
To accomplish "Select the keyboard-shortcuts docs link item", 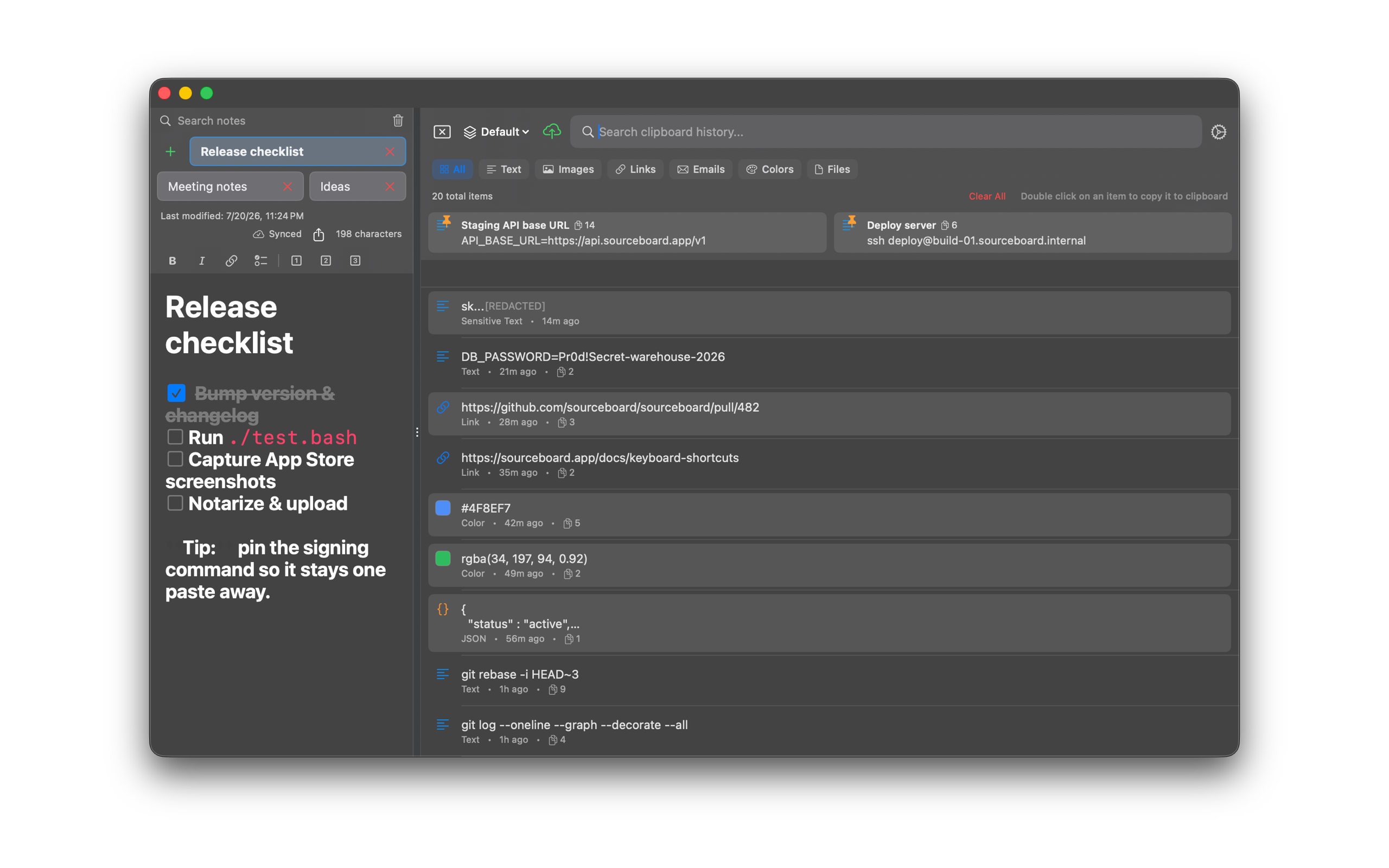I will (830, 464).
